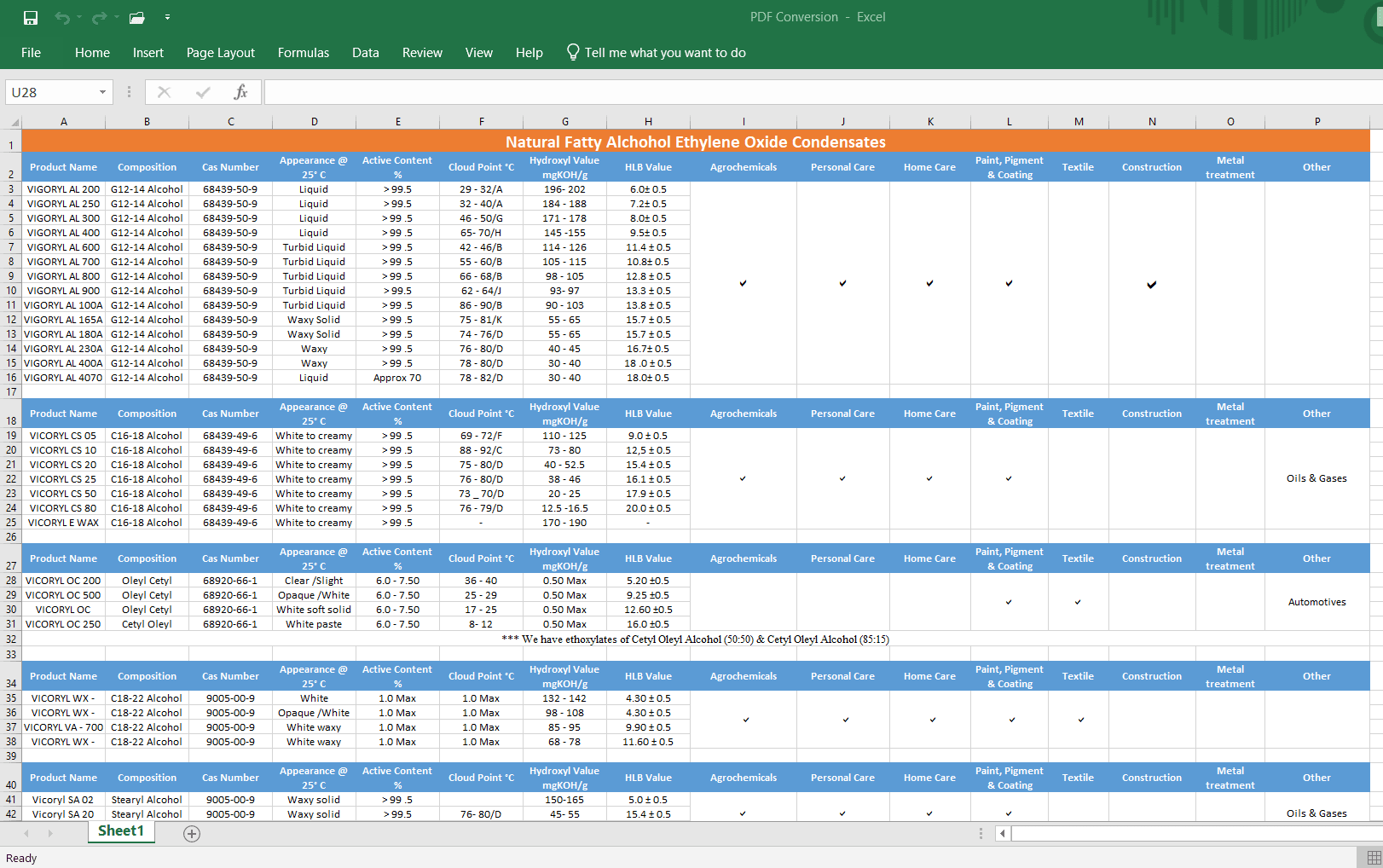
Task: Click the previous sheet navigation arrow
Action: (x=26, y=833)
